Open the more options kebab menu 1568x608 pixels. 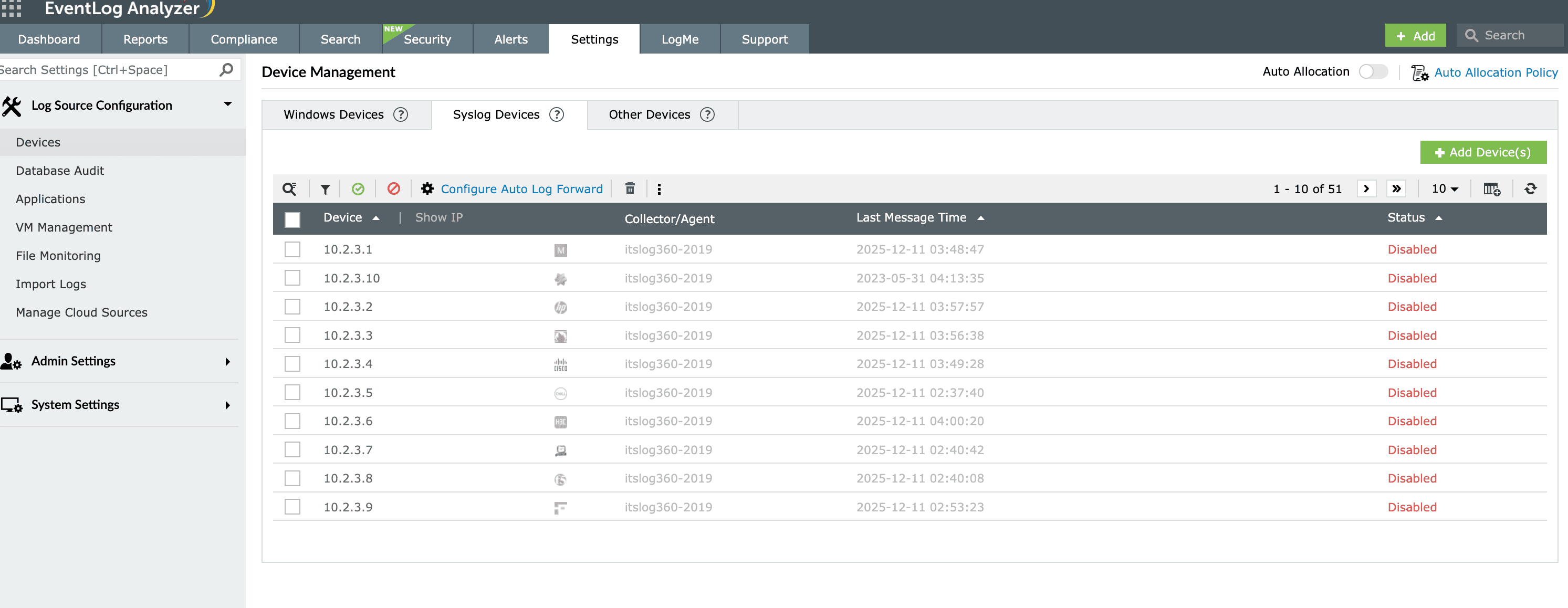(x=659, y=189)
